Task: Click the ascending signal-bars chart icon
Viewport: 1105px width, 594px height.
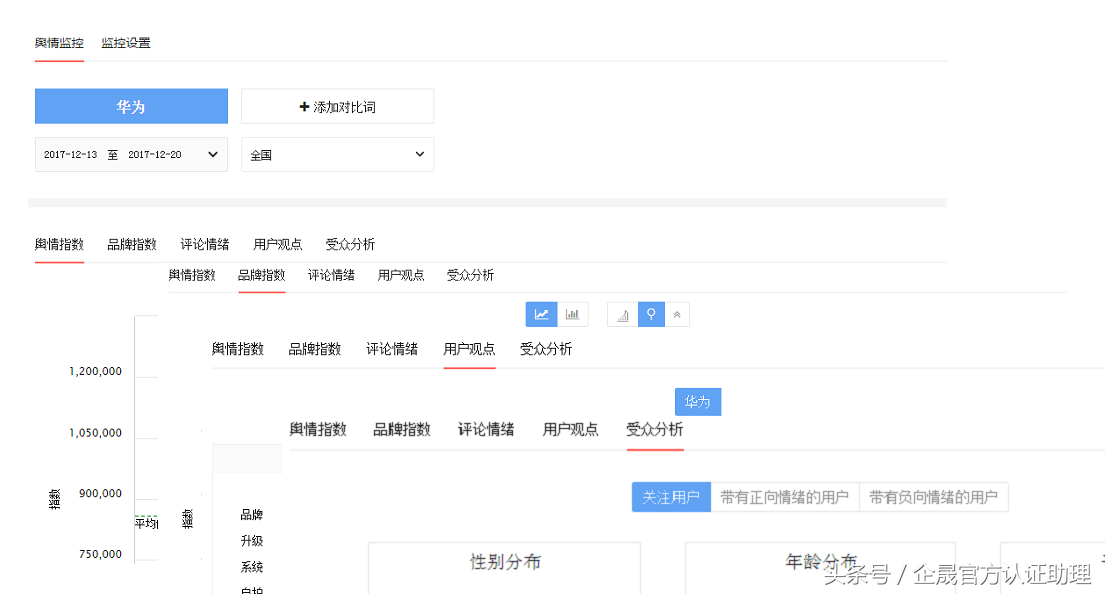Action: click(x=622, y=315)
